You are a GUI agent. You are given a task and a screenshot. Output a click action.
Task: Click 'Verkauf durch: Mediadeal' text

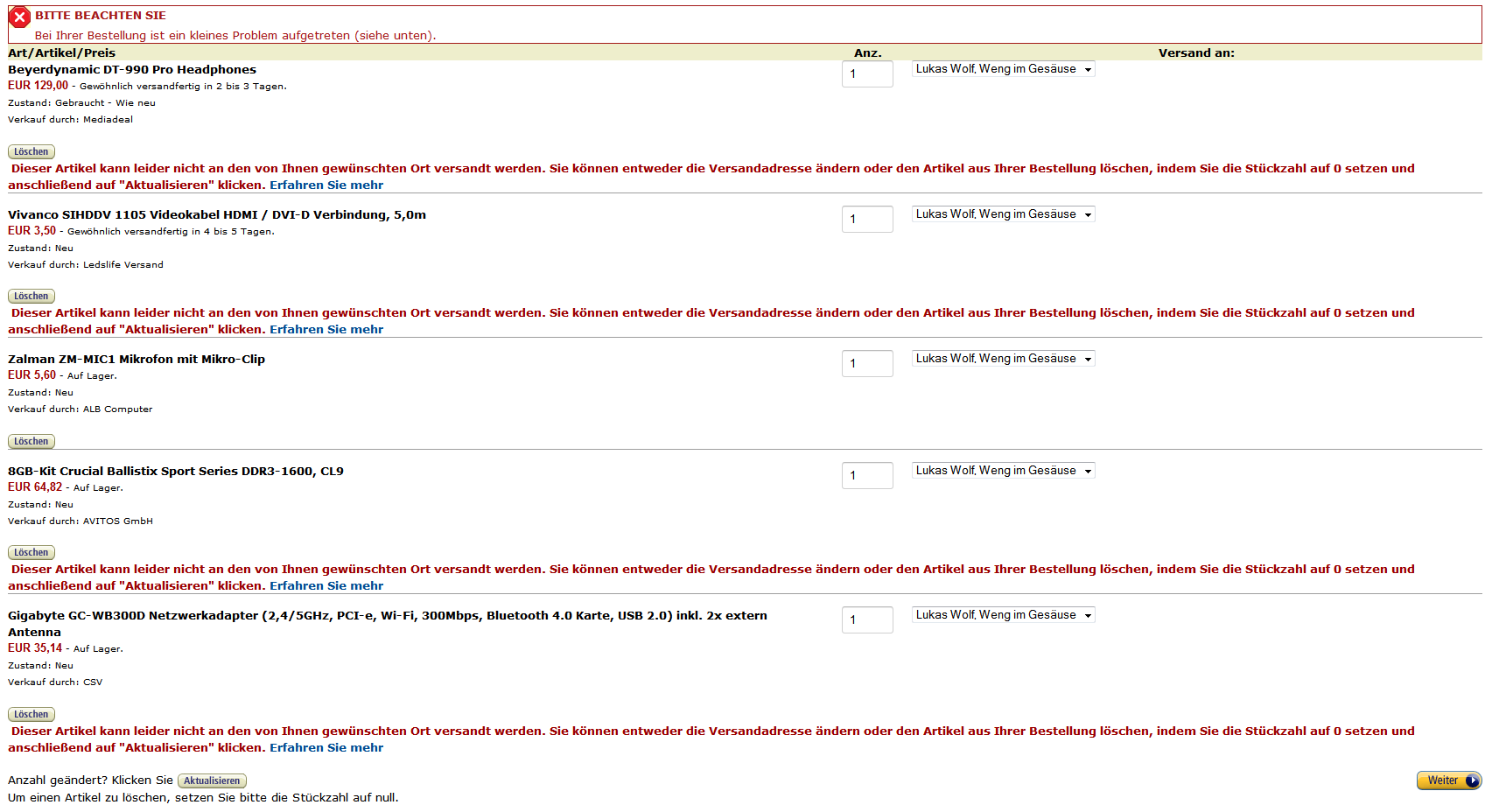point(70,120)
